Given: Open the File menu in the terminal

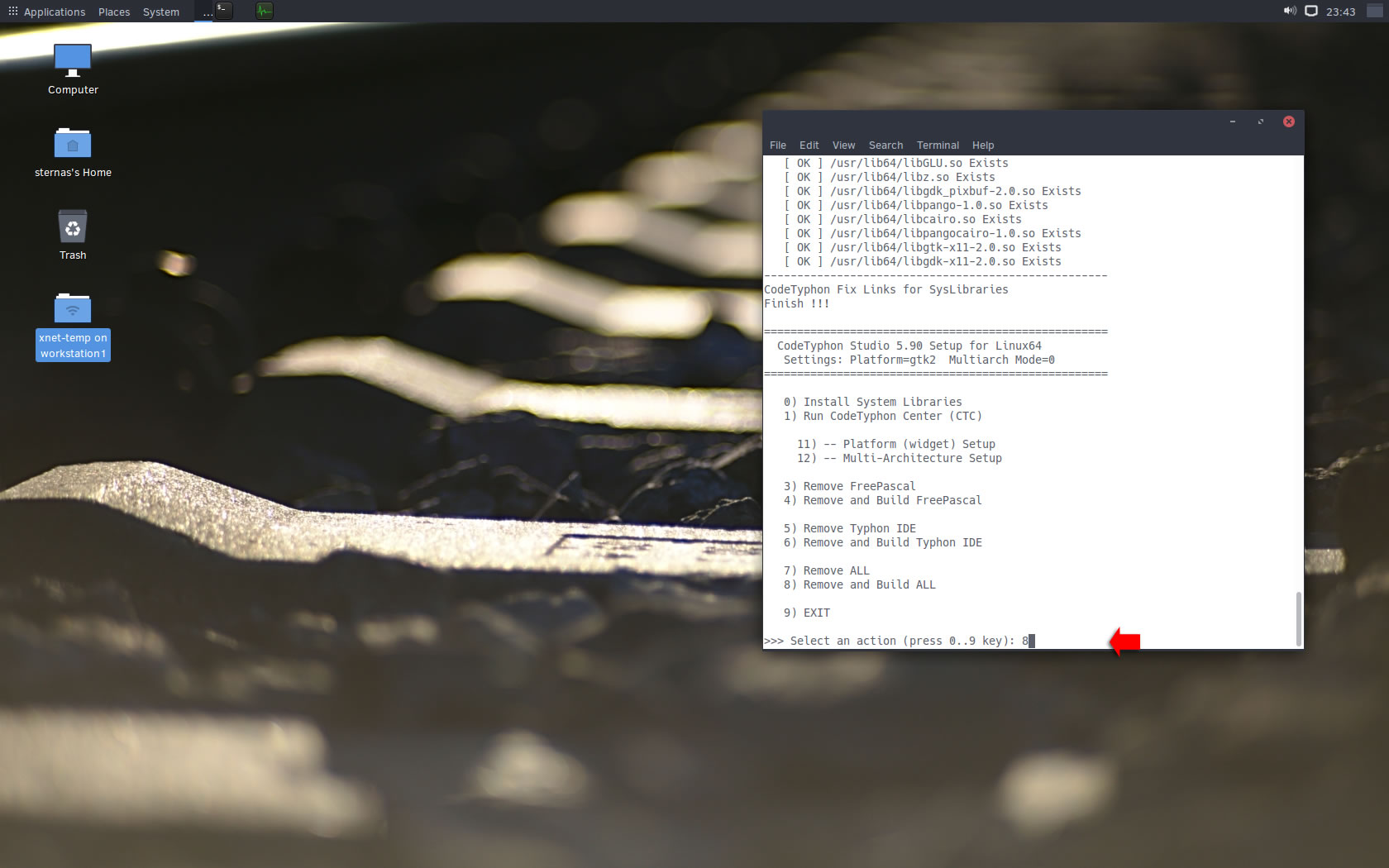Looking at the screenshot, I should (778, 145).
